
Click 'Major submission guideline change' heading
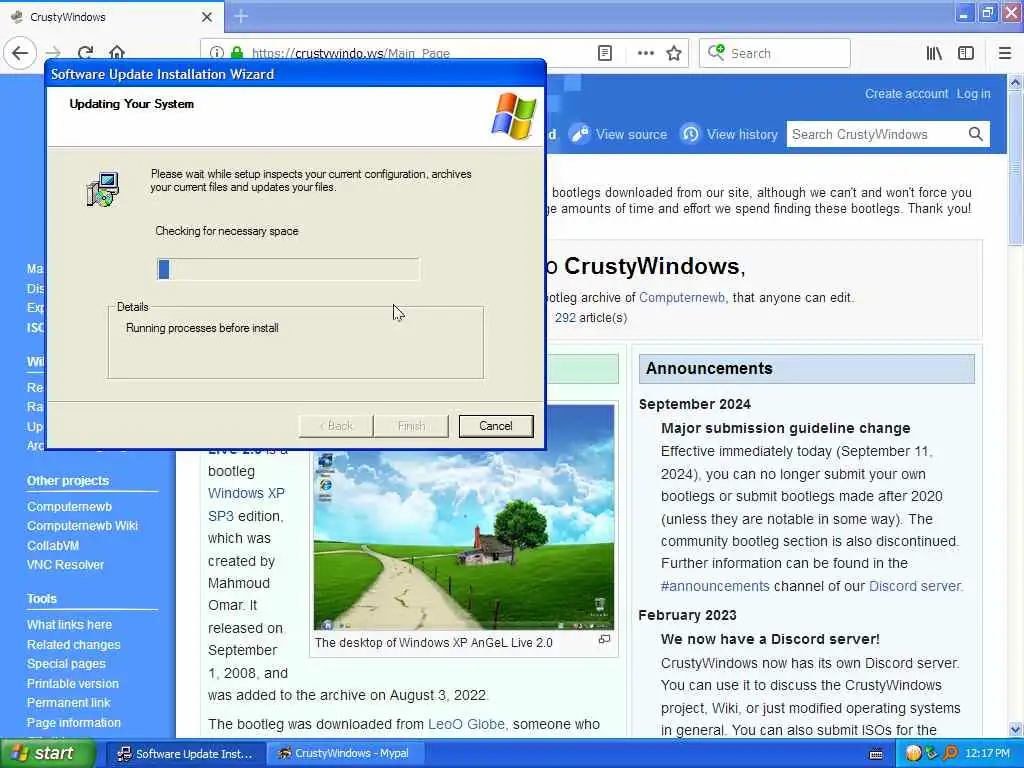tap(786, 428)
